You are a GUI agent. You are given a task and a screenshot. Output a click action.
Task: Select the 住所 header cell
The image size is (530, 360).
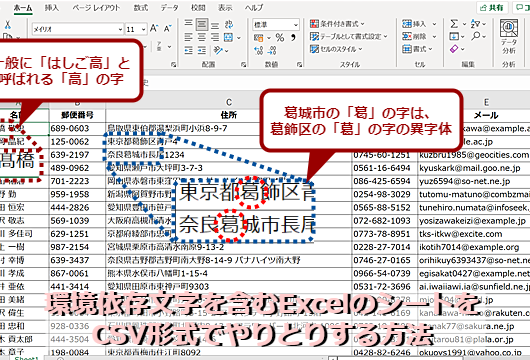pos(229,115)
